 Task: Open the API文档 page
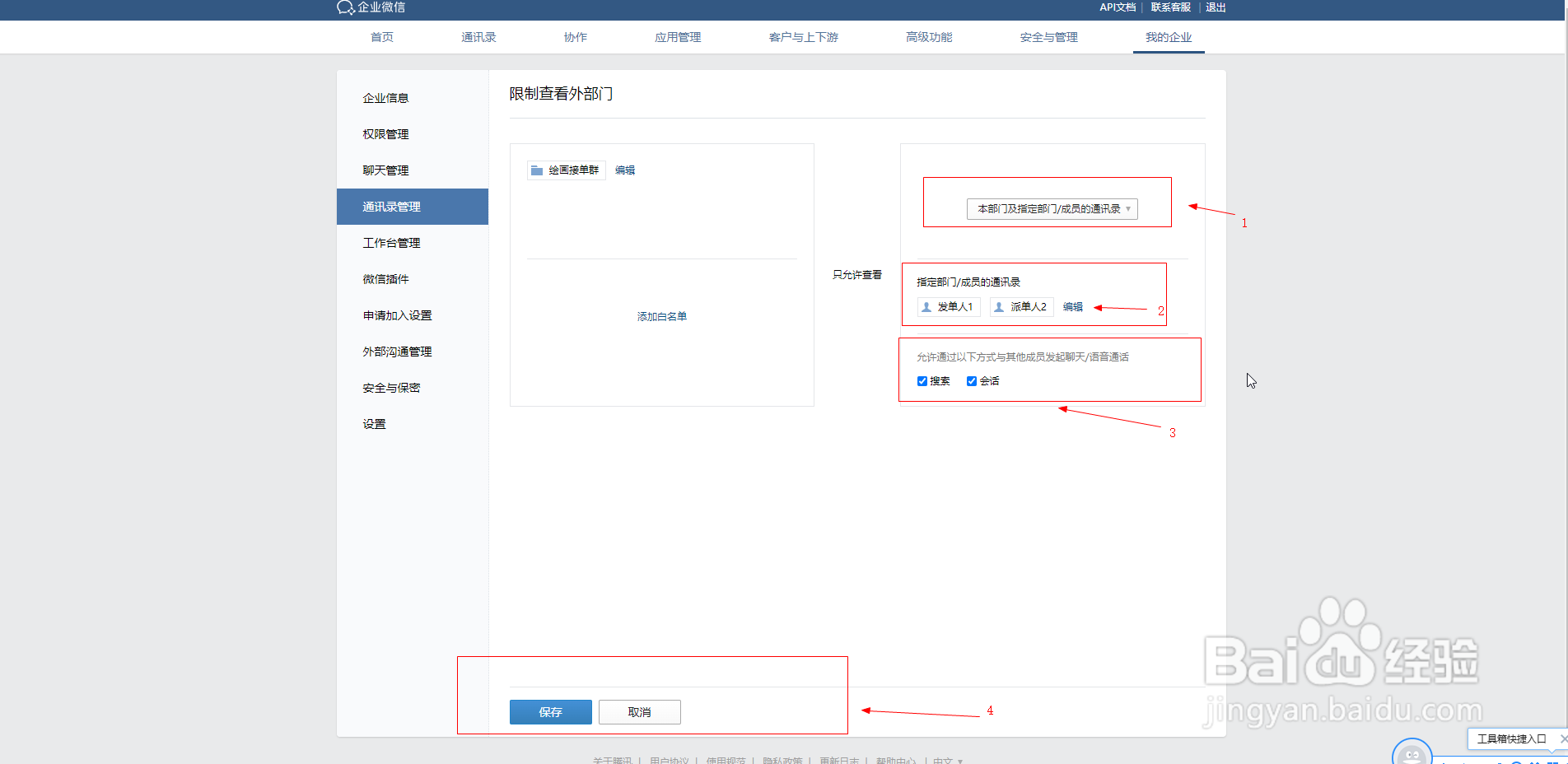pos(1118,7)
